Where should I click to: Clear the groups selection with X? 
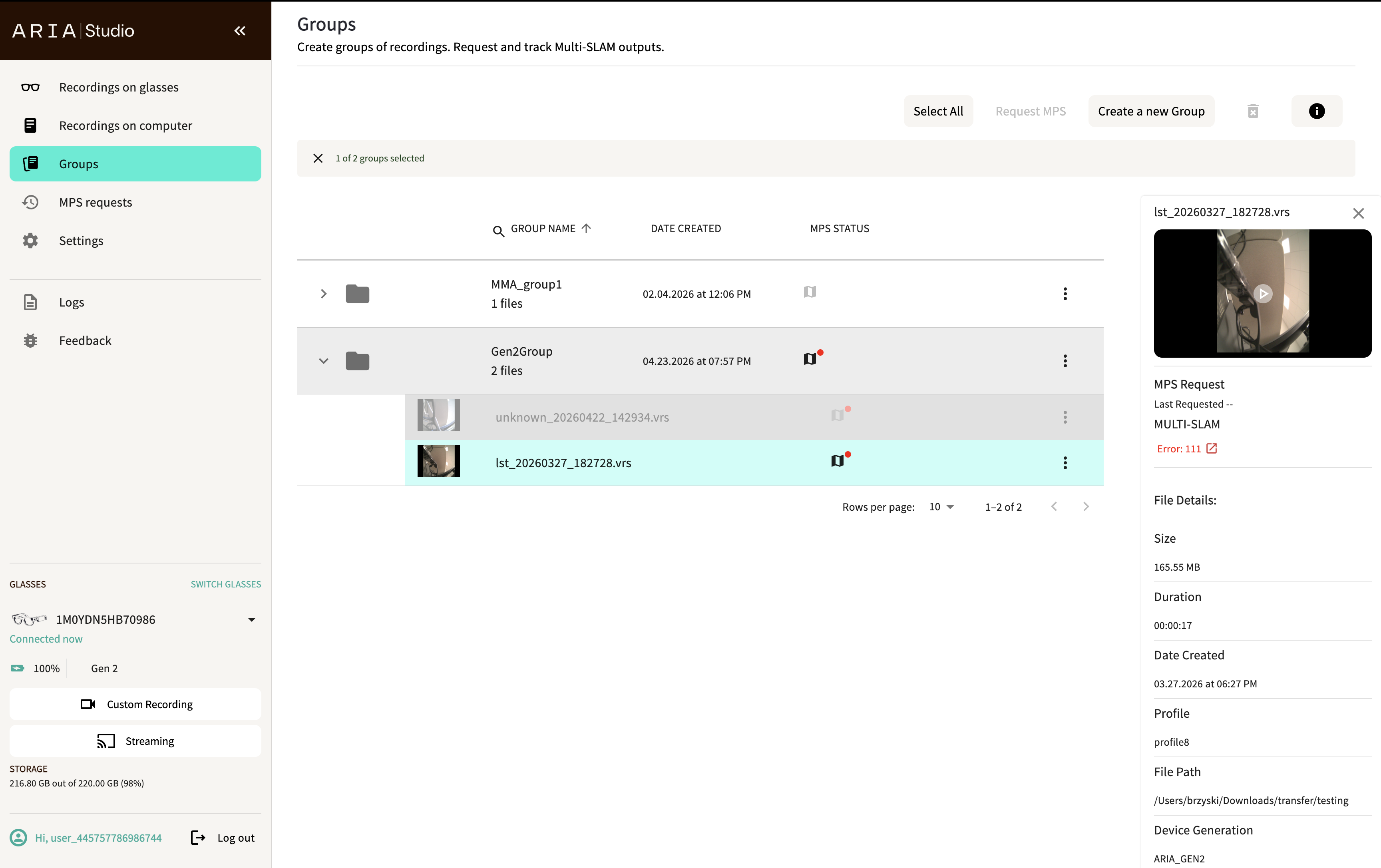(x=318, y=158)
